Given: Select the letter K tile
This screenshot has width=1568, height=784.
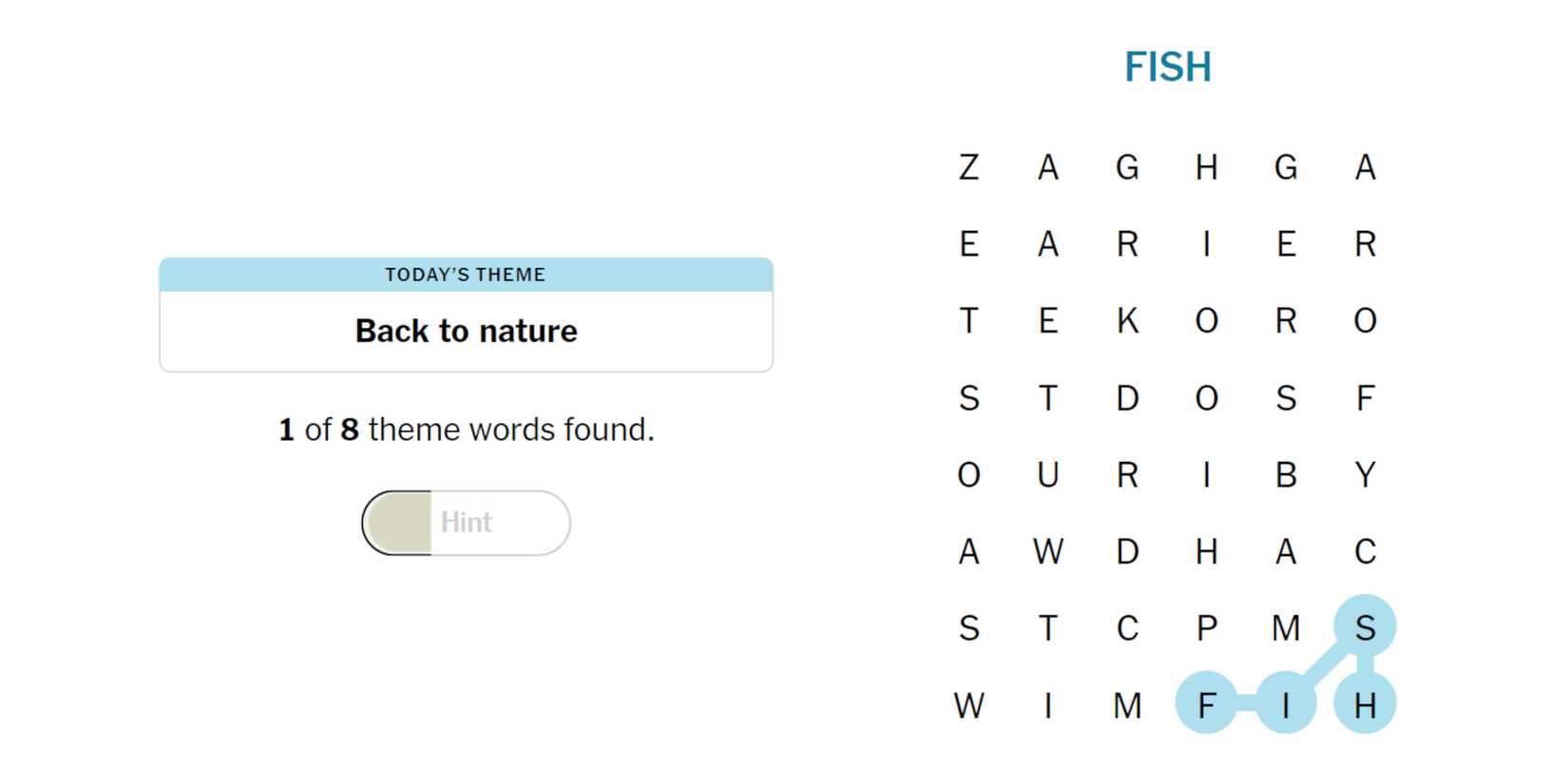Looking at the screenshot, I should click(x=1127, y=321).
